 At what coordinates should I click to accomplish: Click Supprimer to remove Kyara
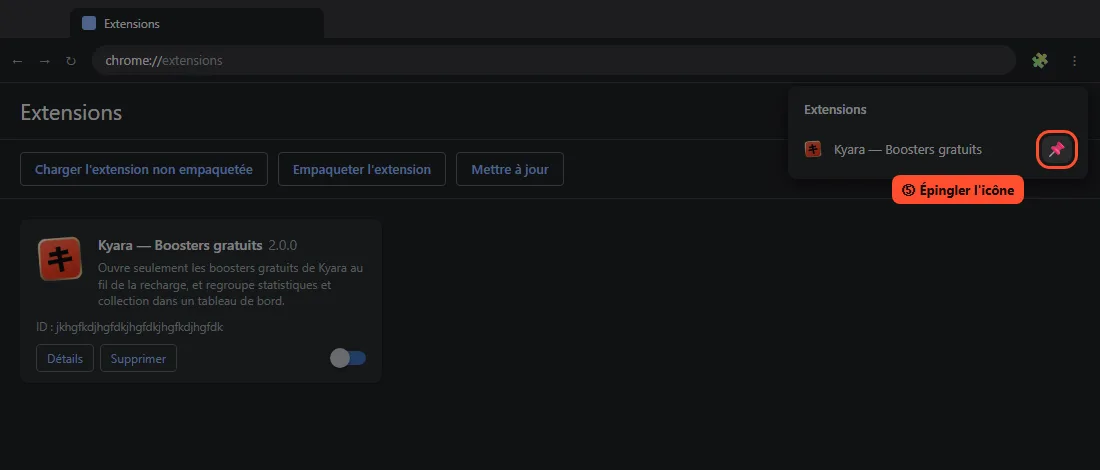138,358
